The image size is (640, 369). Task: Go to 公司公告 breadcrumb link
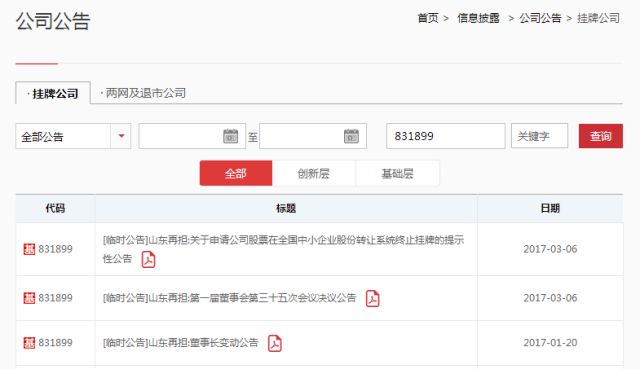(x=540, y=18)
